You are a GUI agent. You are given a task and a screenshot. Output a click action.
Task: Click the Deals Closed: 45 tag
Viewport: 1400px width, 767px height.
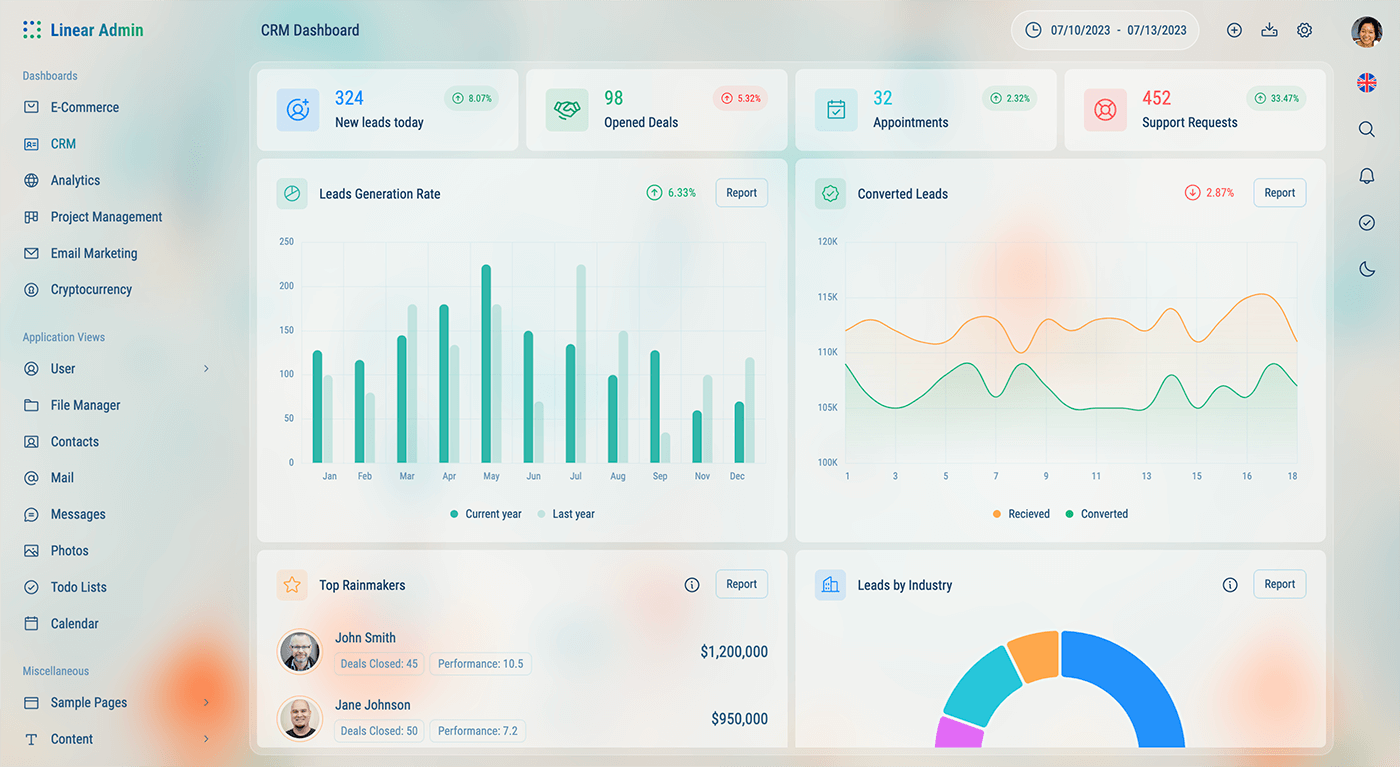379,664
